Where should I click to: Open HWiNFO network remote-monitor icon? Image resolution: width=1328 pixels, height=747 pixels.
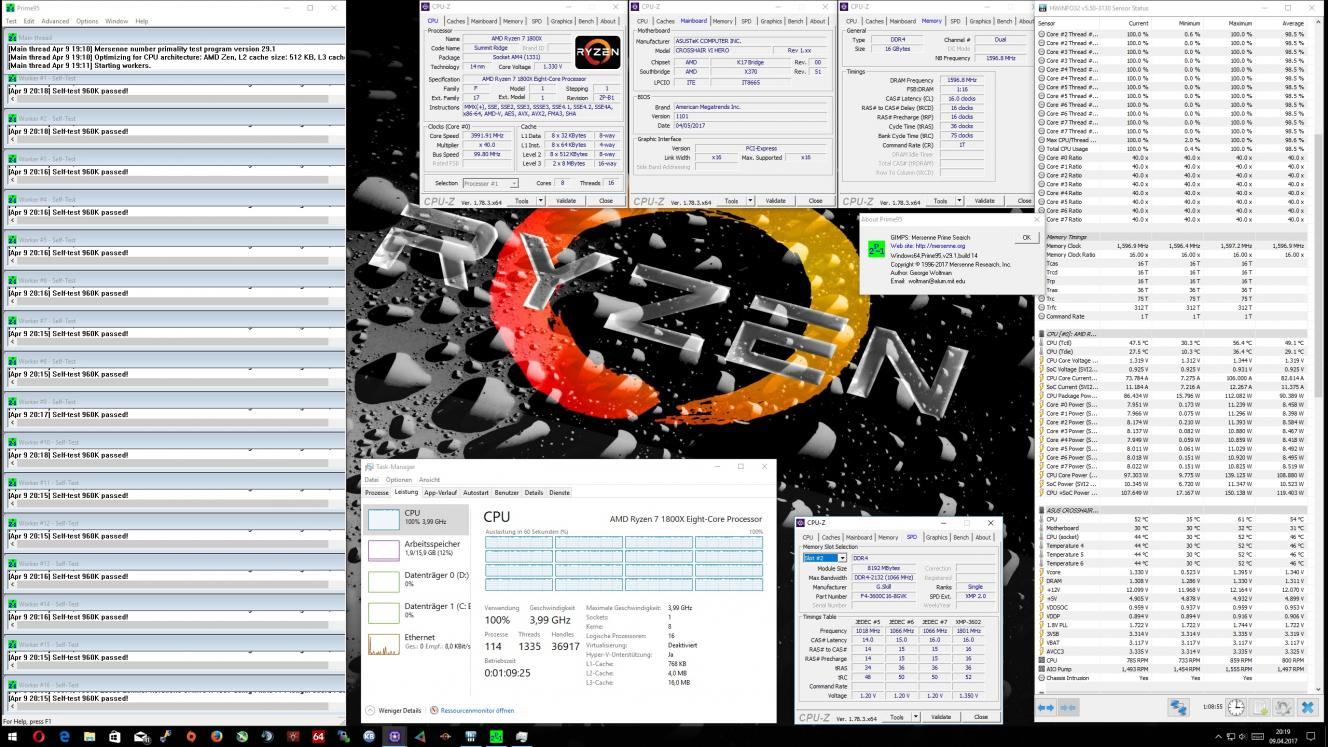pos(1178,707)
